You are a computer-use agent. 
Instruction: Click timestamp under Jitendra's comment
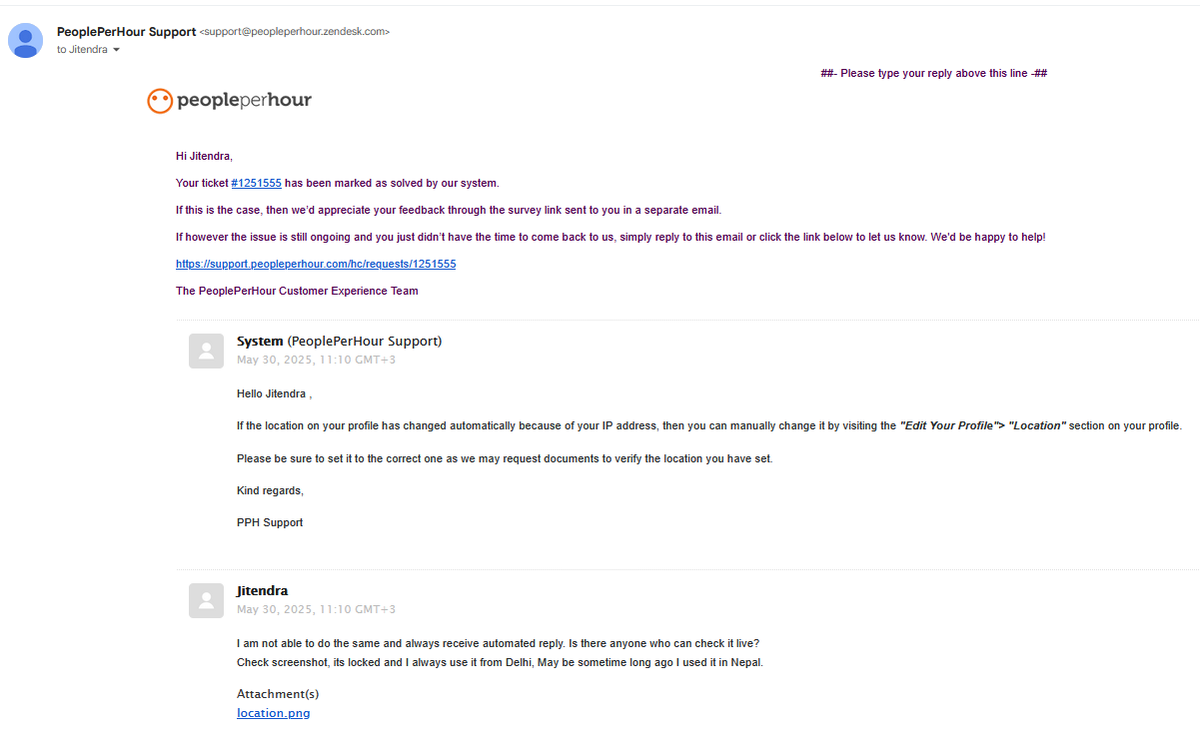(x=316, y=609)
